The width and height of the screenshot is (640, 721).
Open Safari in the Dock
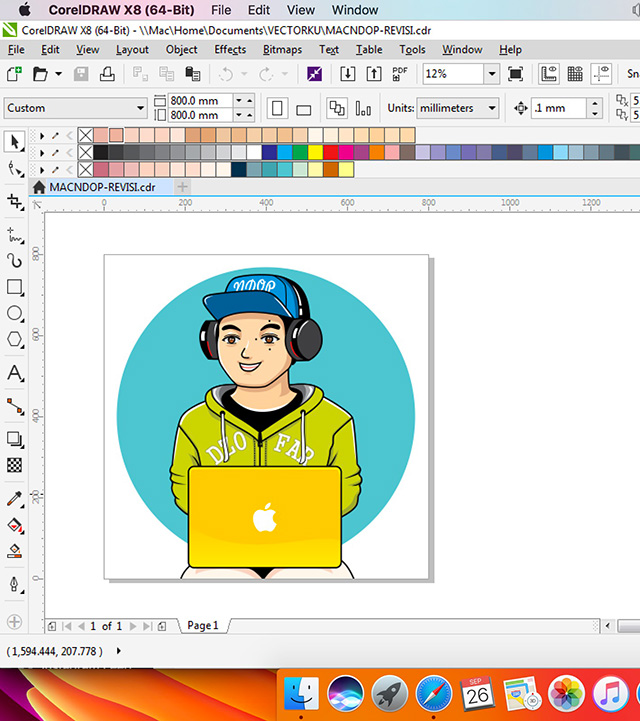434,694
